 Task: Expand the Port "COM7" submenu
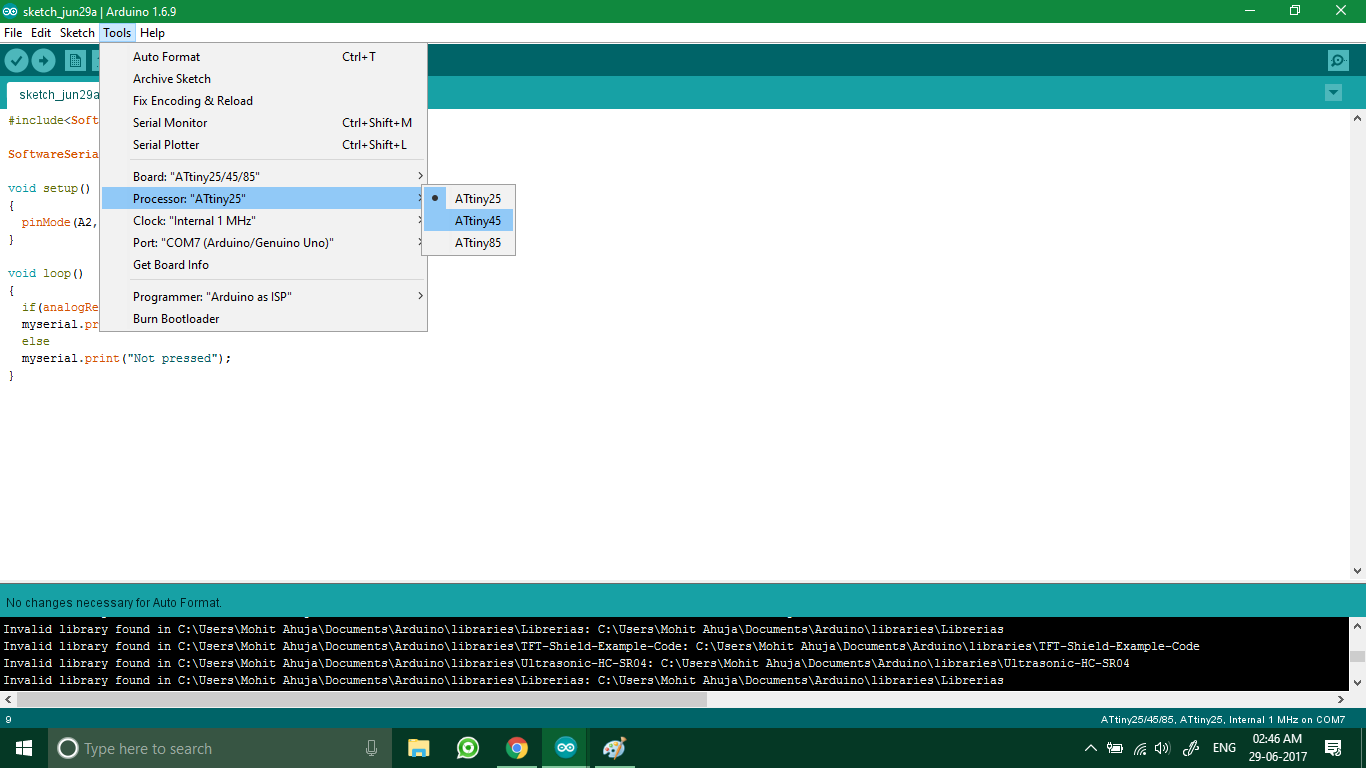pos(264,243)
